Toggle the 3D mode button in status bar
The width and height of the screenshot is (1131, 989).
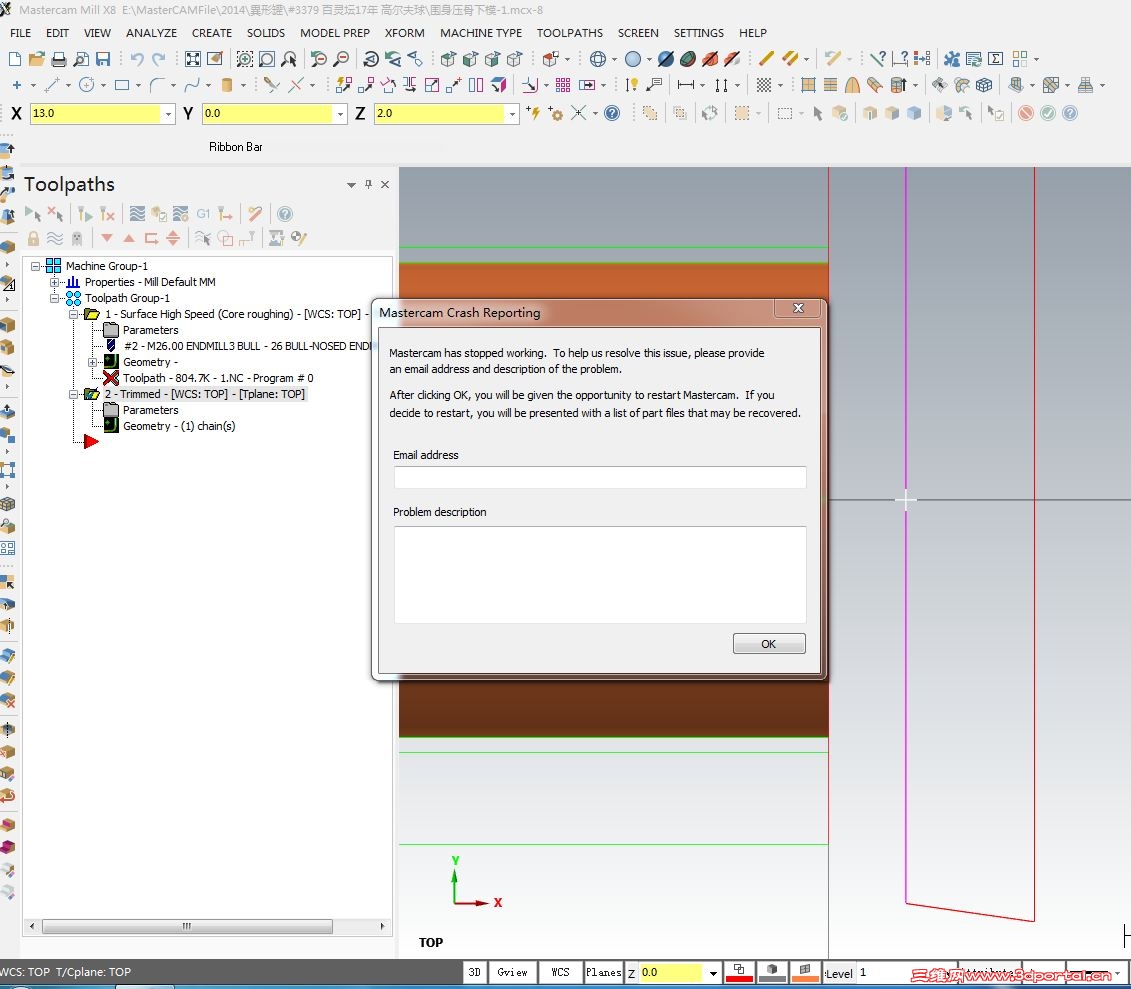[x=475, y=972]
